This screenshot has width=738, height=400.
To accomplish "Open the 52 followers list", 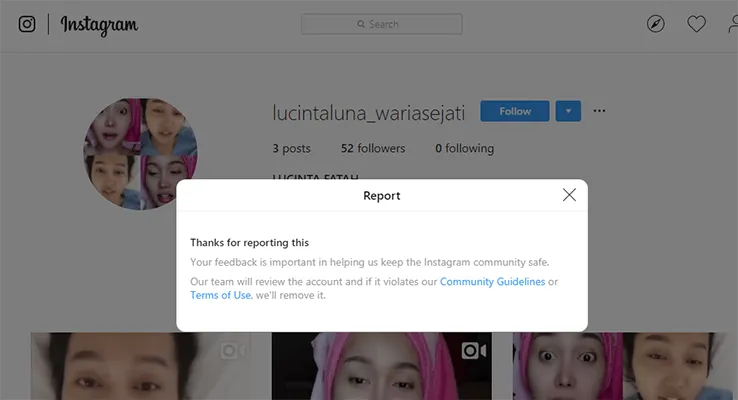I will tap(372, 148).
